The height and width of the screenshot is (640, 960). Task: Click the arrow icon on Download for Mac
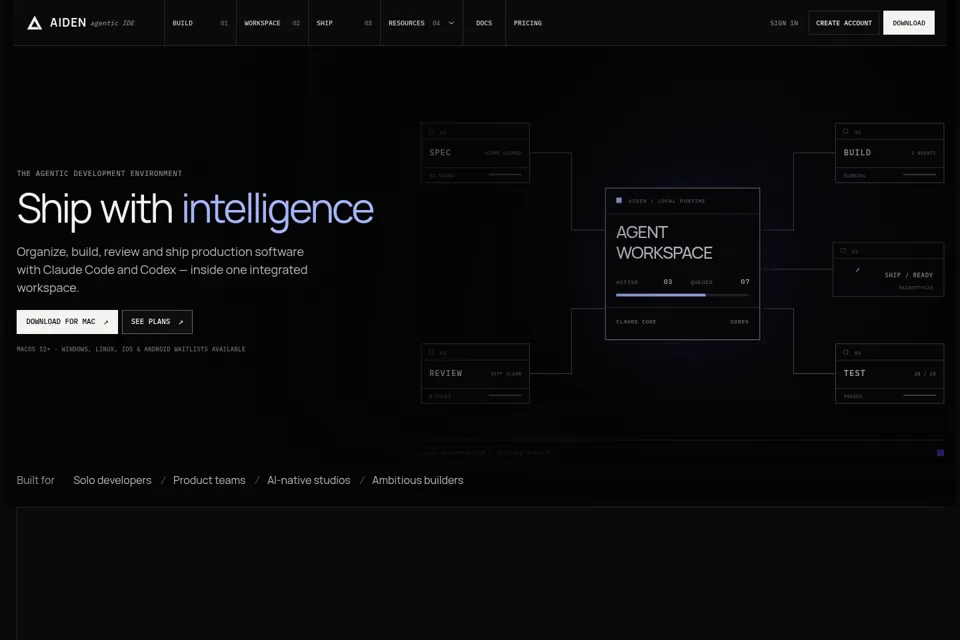tap(106, 322)
